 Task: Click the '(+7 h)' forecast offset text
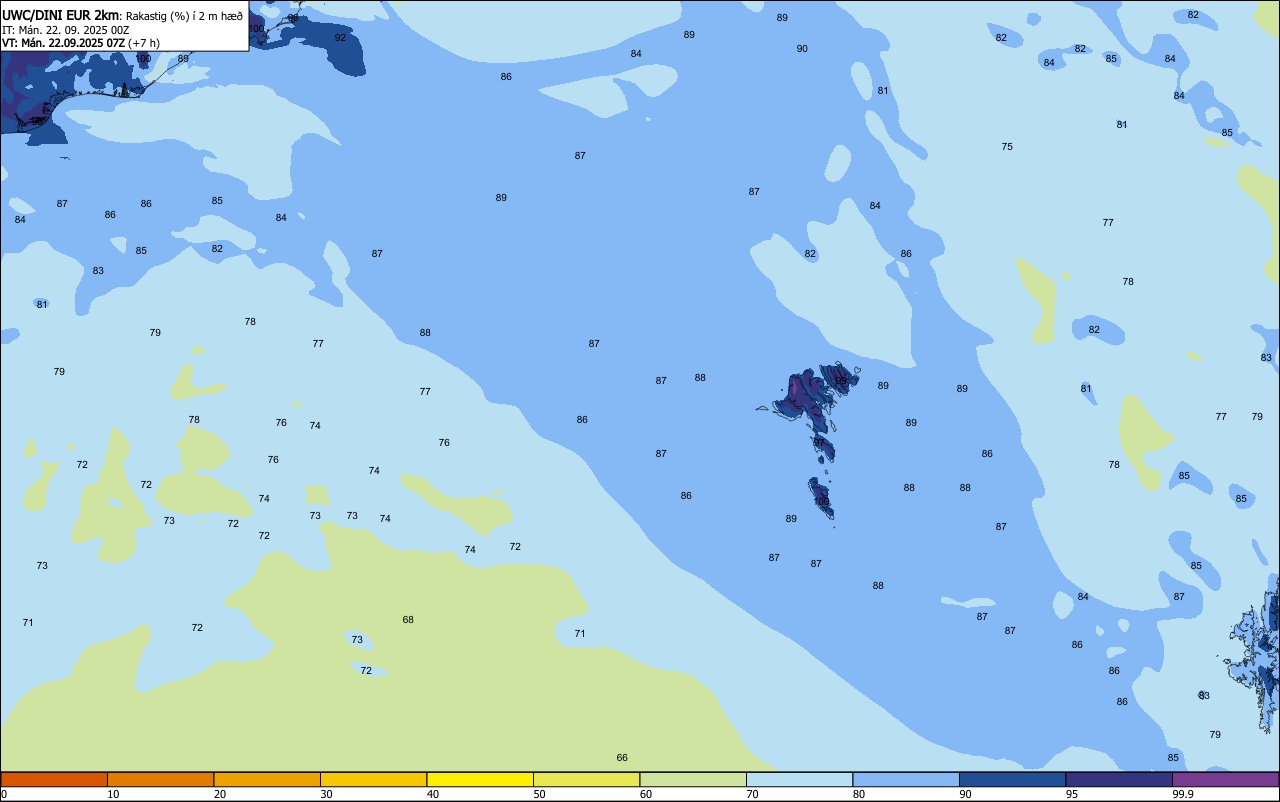click(x=144, y=43)
